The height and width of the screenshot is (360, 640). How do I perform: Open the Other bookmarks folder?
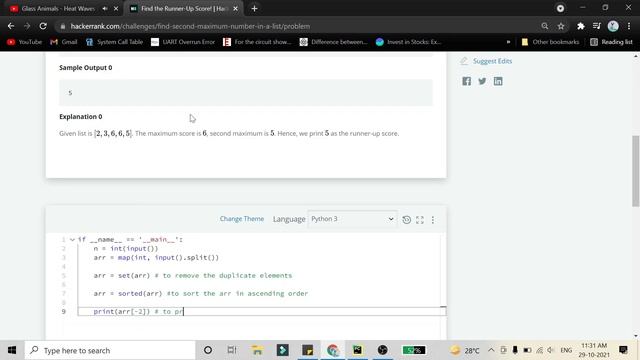(x=550, y=42)
